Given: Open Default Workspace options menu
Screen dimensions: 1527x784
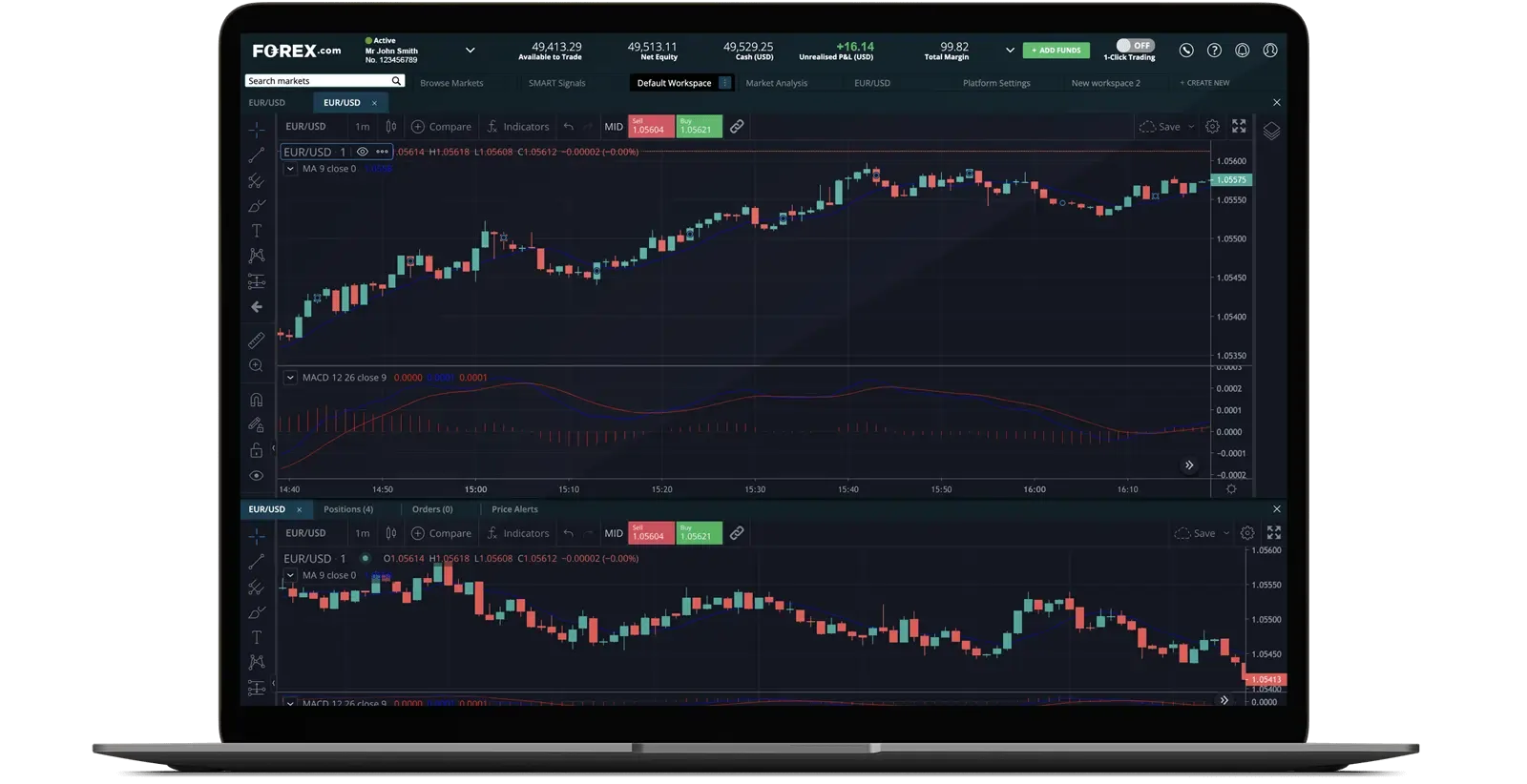Looking at the screenshot, I should pyautogui.click(x=724, y=83).
